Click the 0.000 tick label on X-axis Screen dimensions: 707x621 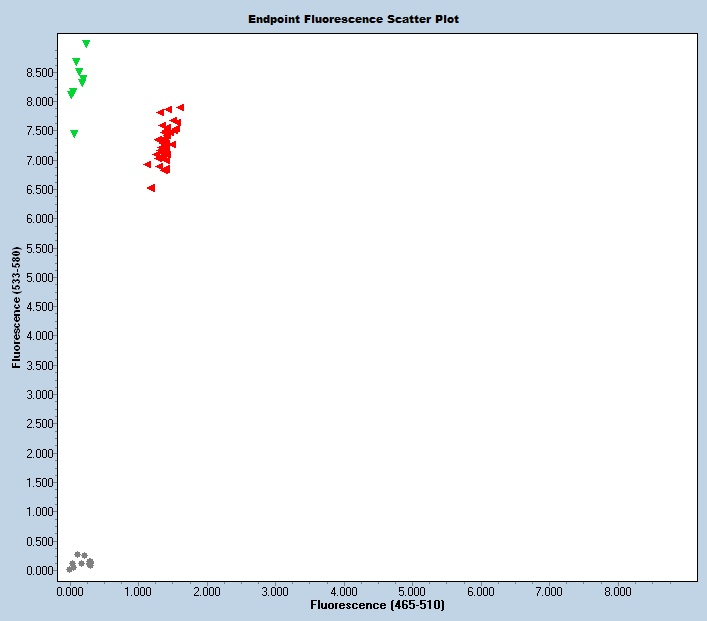pyautogui.click(x=70, y=592)
